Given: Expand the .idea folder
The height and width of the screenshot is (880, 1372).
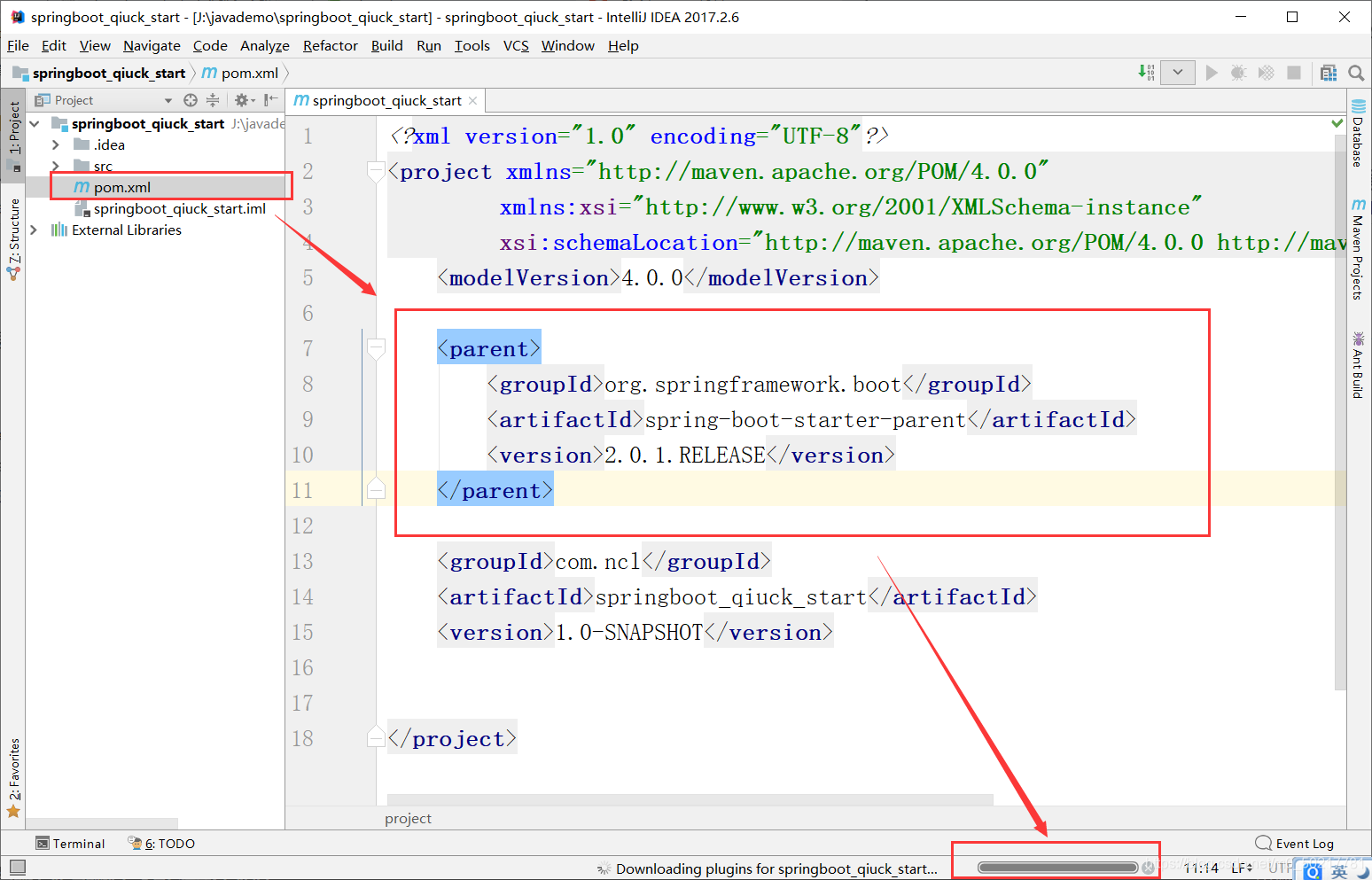Looking at the screenshot, I should point(56,144).
